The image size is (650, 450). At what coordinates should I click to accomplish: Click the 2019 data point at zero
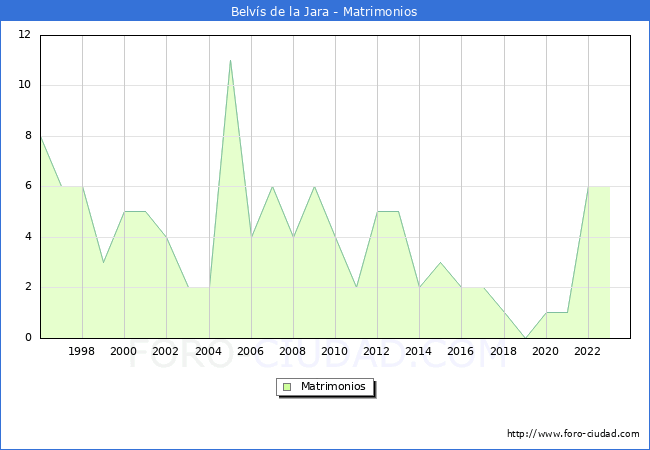click(x=526, y=338)
